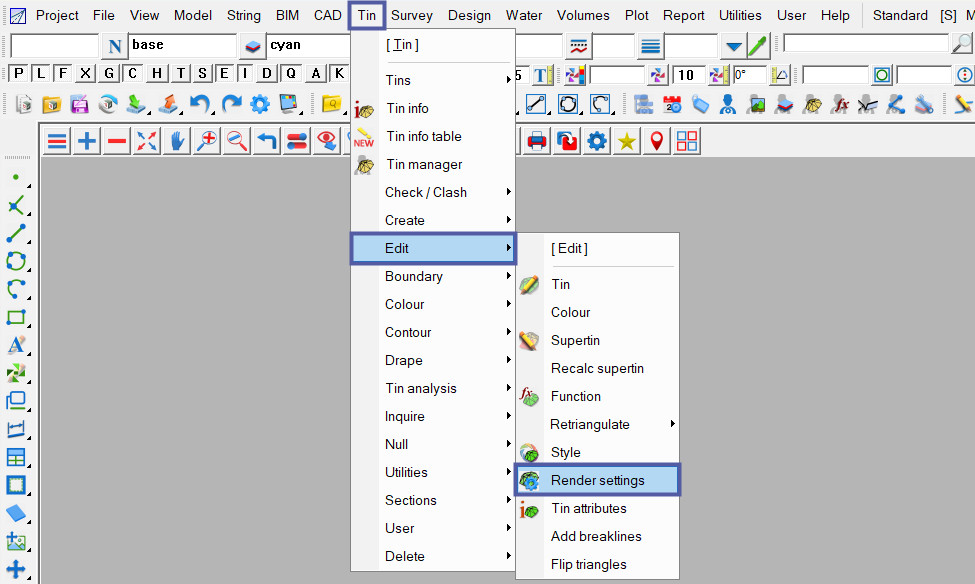Image resolution: width=975 pixels, height=584 pixels.
Task: Toggle the view visibility eye icon
Action: click(x=327, y=141)
